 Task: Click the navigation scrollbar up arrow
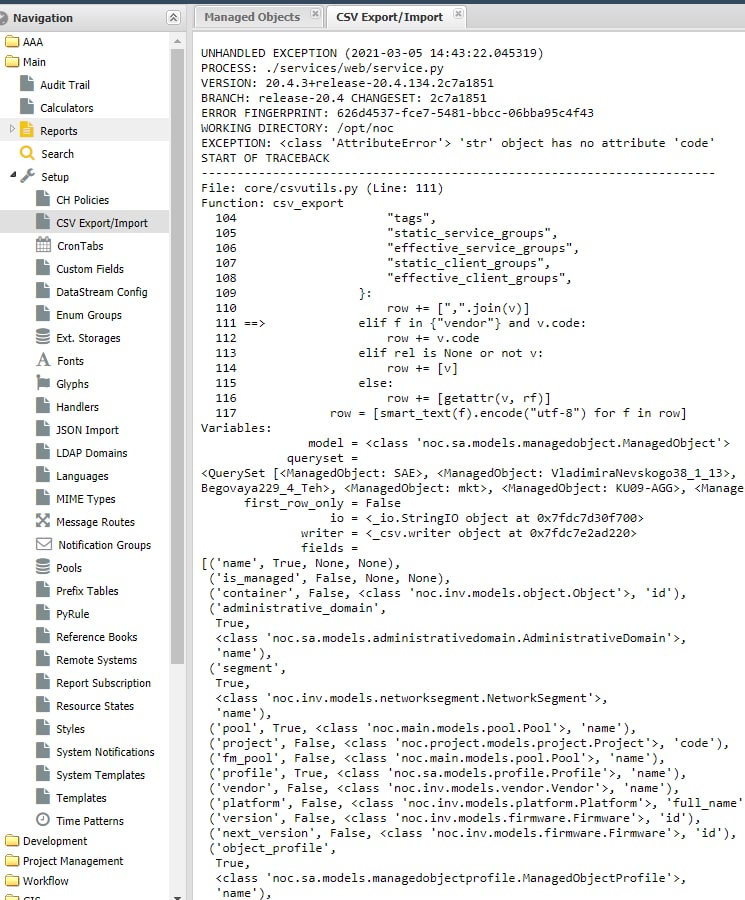pos(177,41)
